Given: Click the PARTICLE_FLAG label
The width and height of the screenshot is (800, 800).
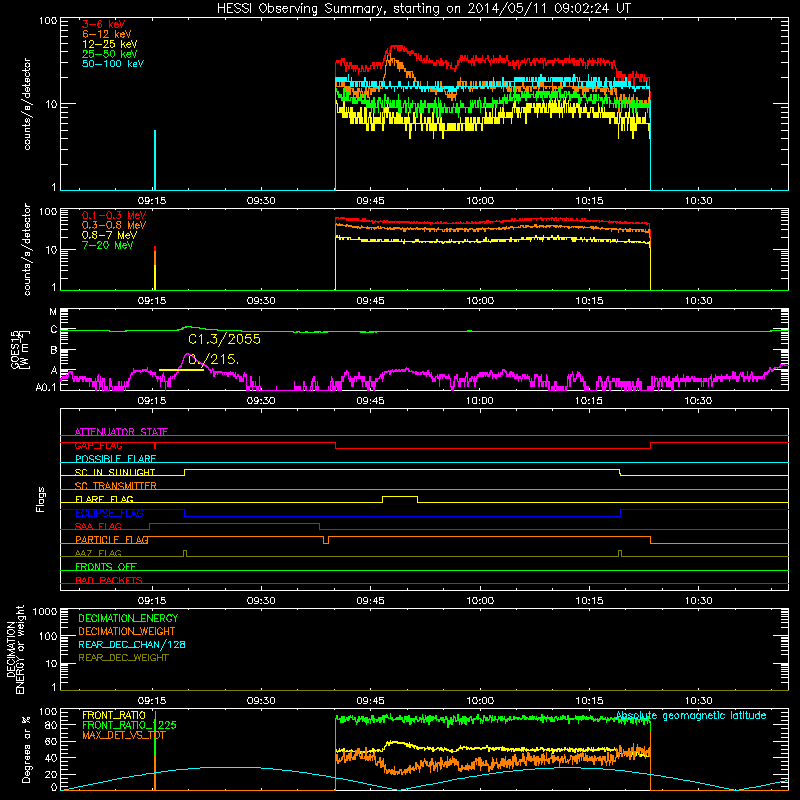Looking at the screenshot, I should click(111, 540).
